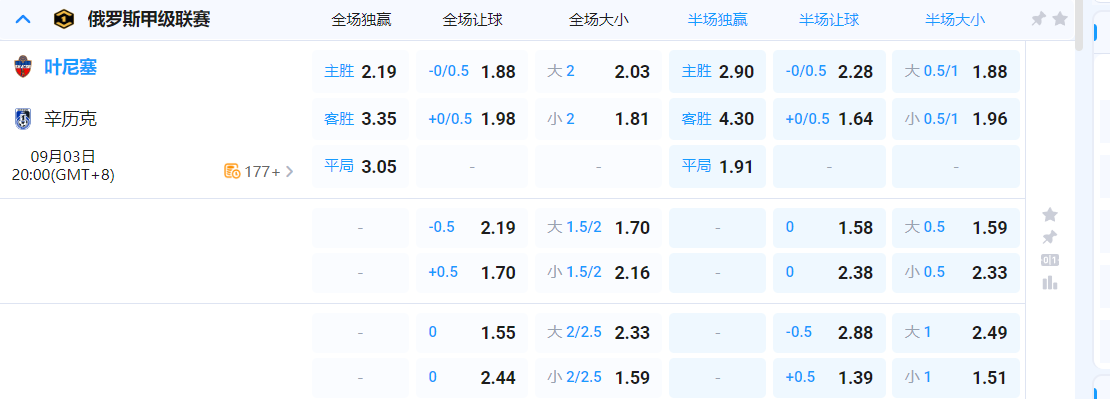This screenshot has height=399, width=1110.
Task: Pick 小 0.5 at 2.33
Action: click(956, 272)
